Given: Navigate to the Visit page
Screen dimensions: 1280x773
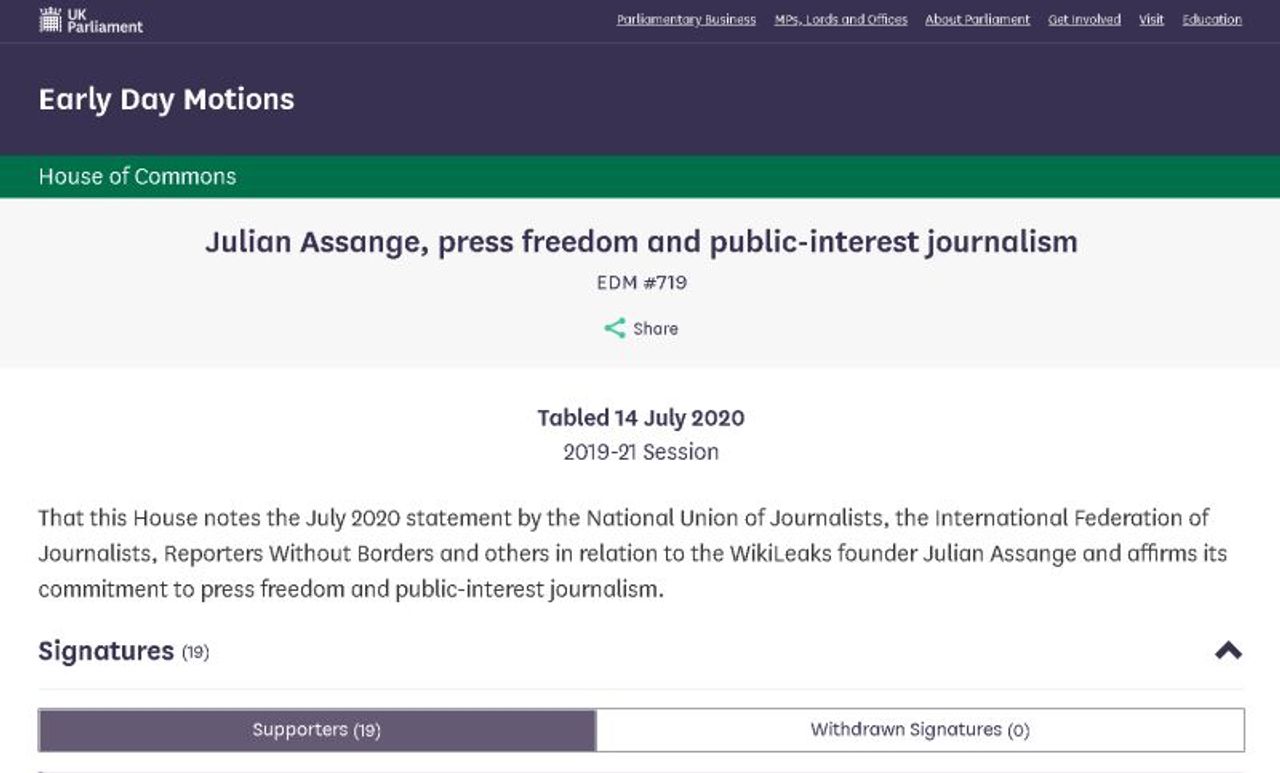Looking at the screenshot, I should [1151, 20].
